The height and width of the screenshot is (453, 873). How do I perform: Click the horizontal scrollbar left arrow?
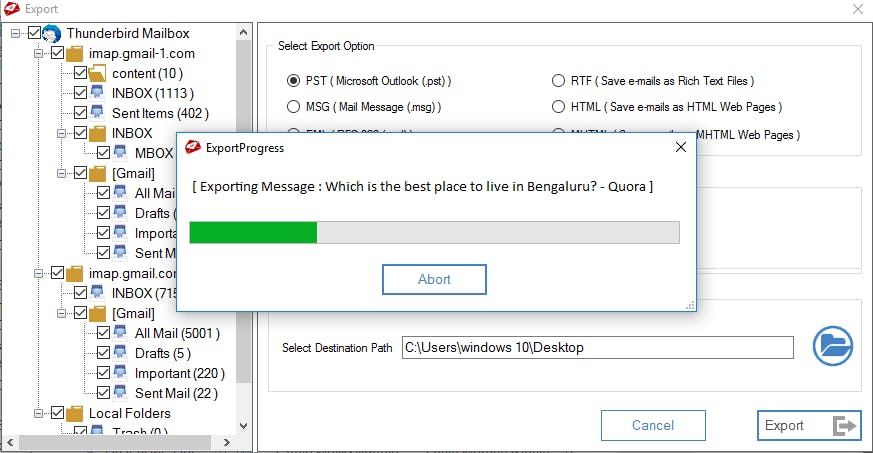pos(10,442)
